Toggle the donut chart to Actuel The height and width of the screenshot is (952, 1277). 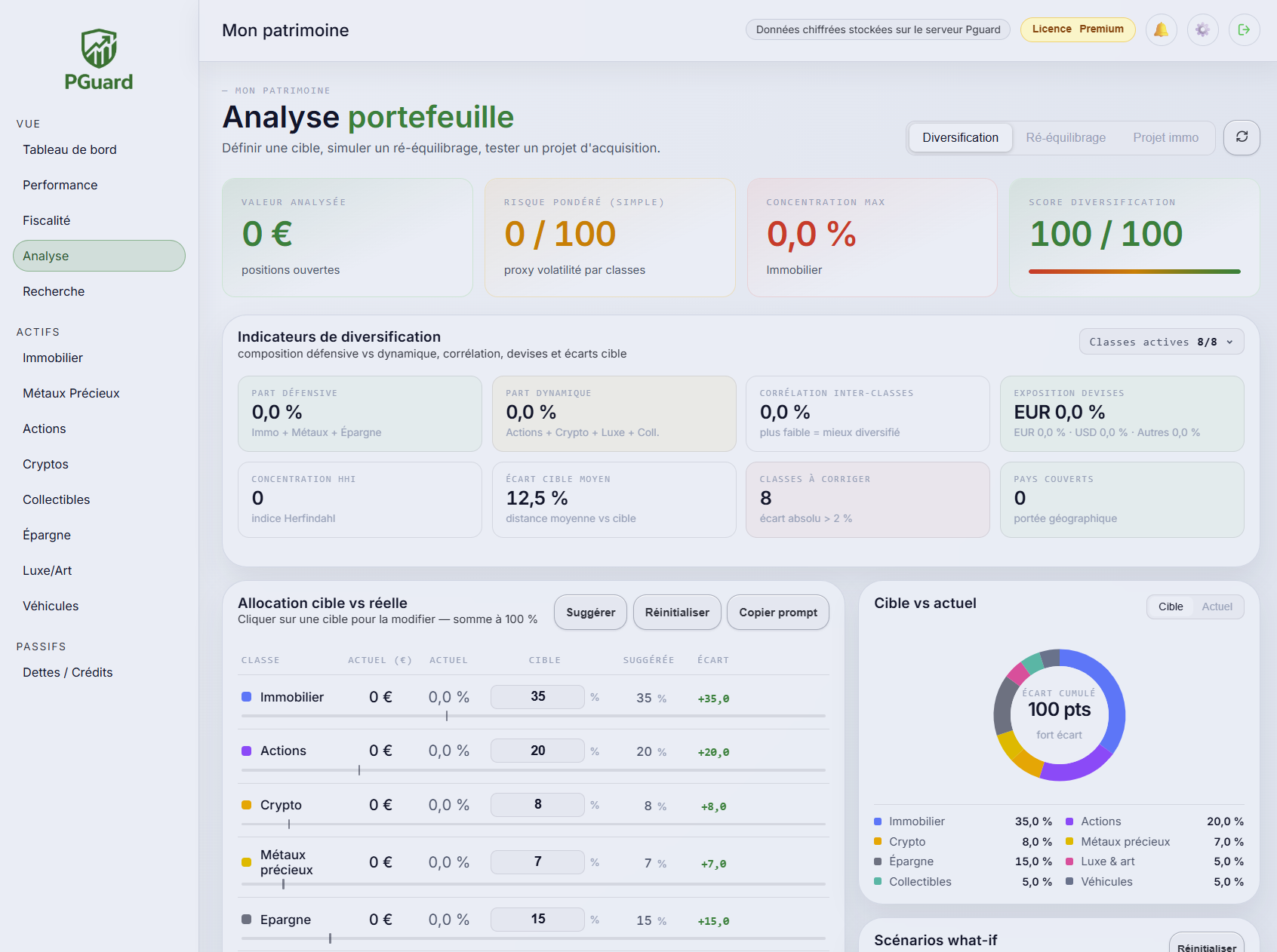pos(1217,607)
